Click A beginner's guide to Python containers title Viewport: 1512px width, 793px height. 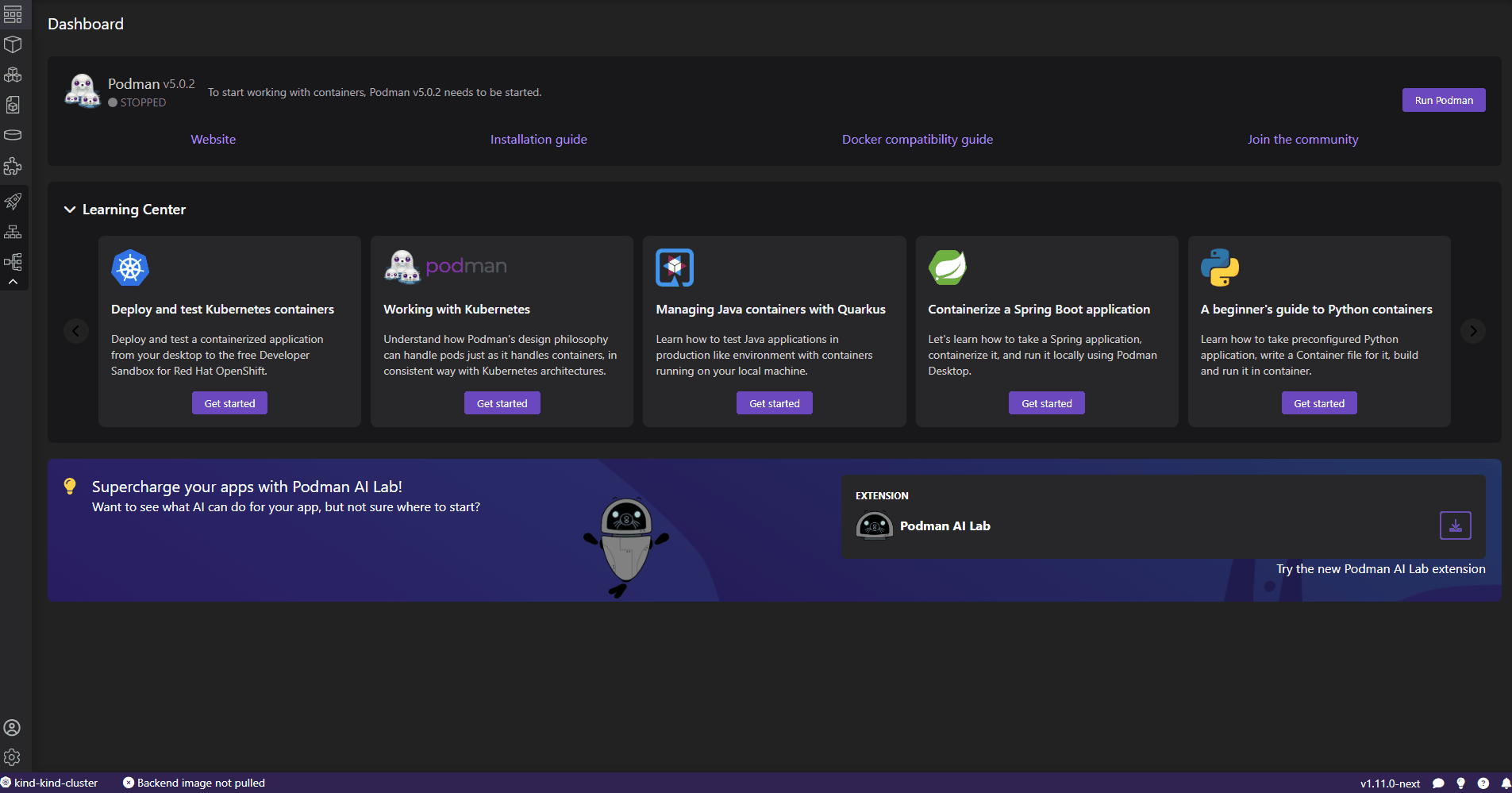[1316, 310]
